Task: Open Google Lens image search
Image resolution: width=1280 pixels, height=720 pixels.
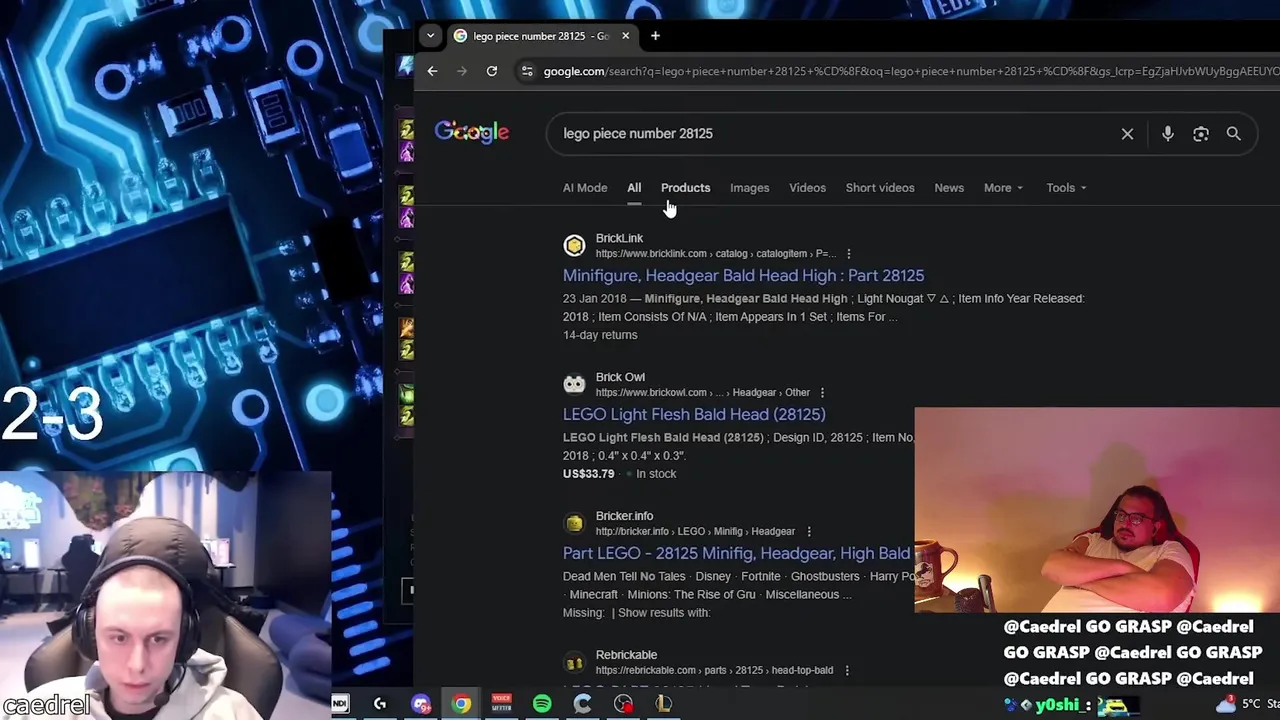Action: click(1201, 134)
